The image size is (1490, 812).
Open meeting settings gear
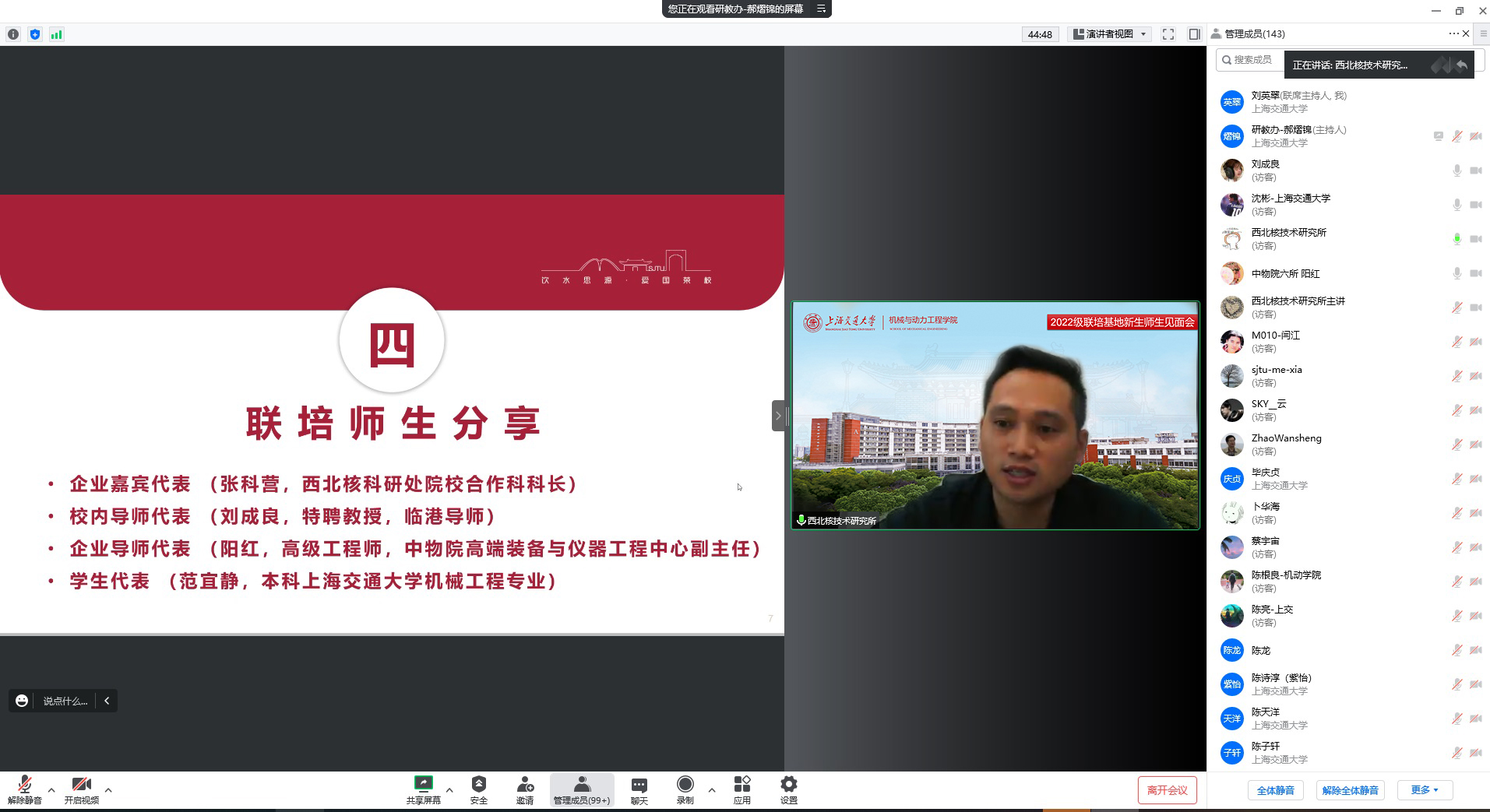(788, 784)
